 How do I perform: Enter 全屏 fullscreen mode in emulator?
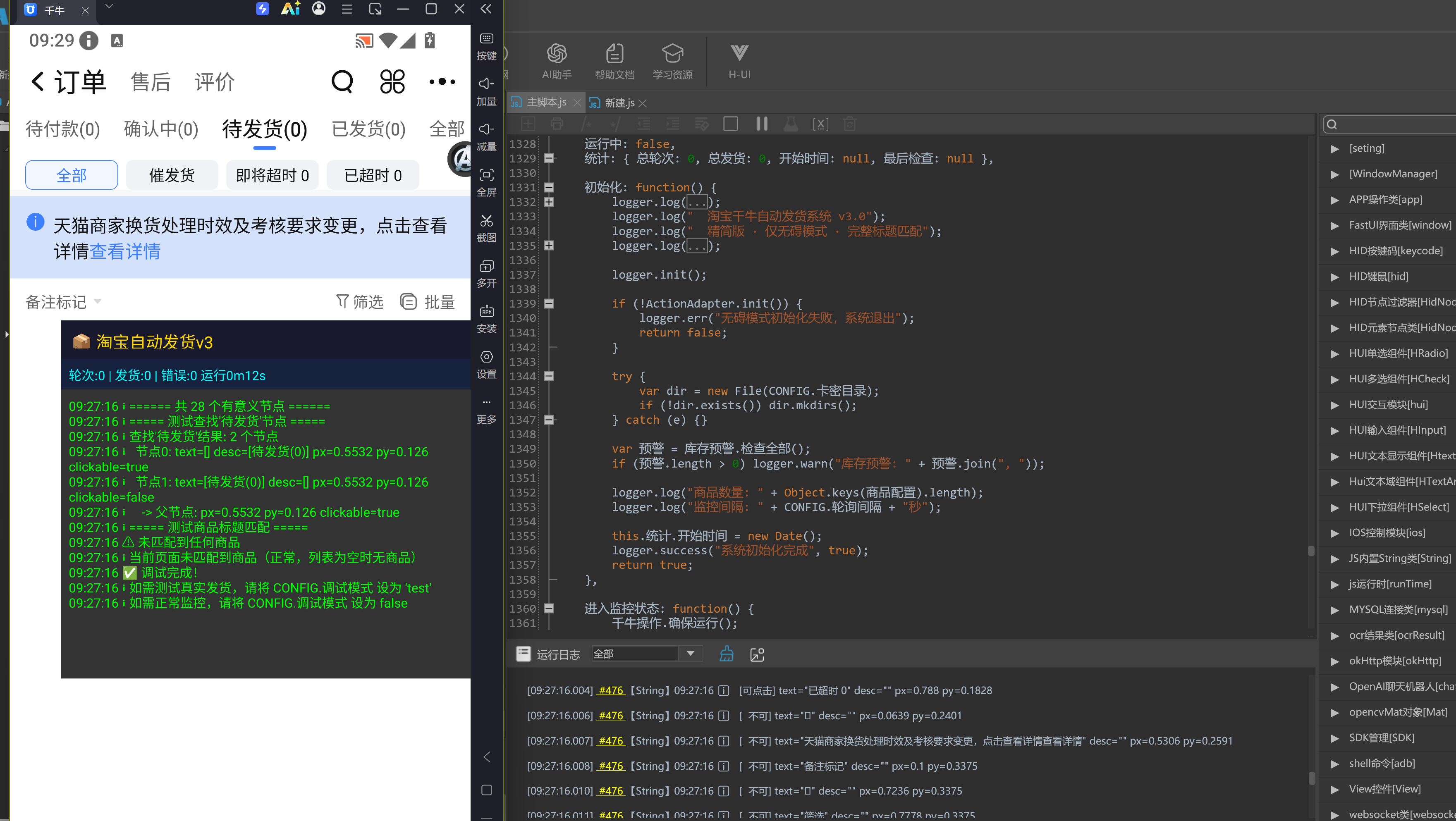pyautogui.click(x=486, y=182)
